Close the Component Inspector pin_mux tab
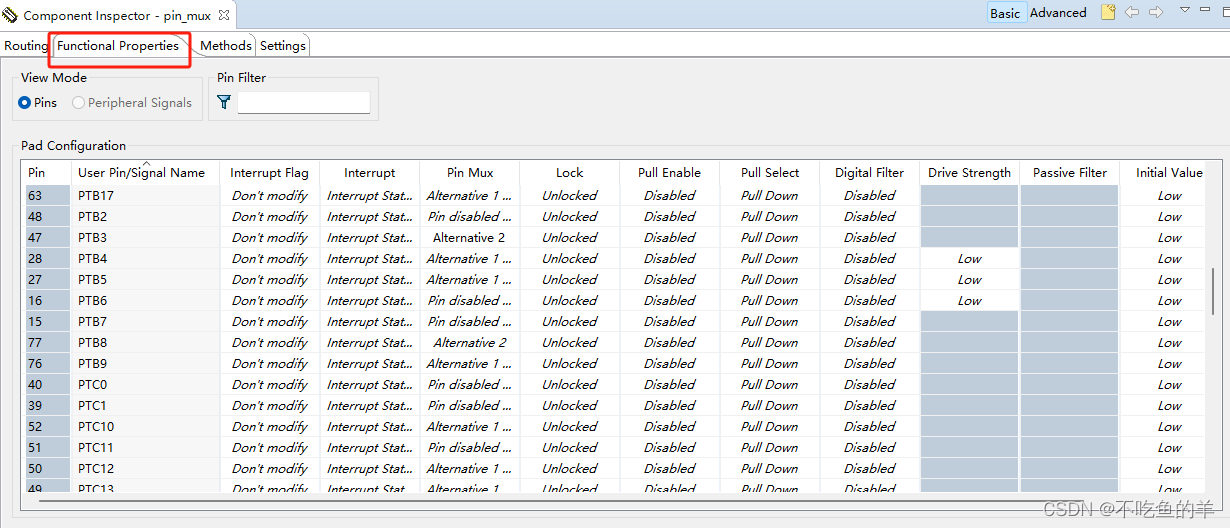Image resolution: width=1230 pixels, height=528 pixels. click(x=223, y=16)
